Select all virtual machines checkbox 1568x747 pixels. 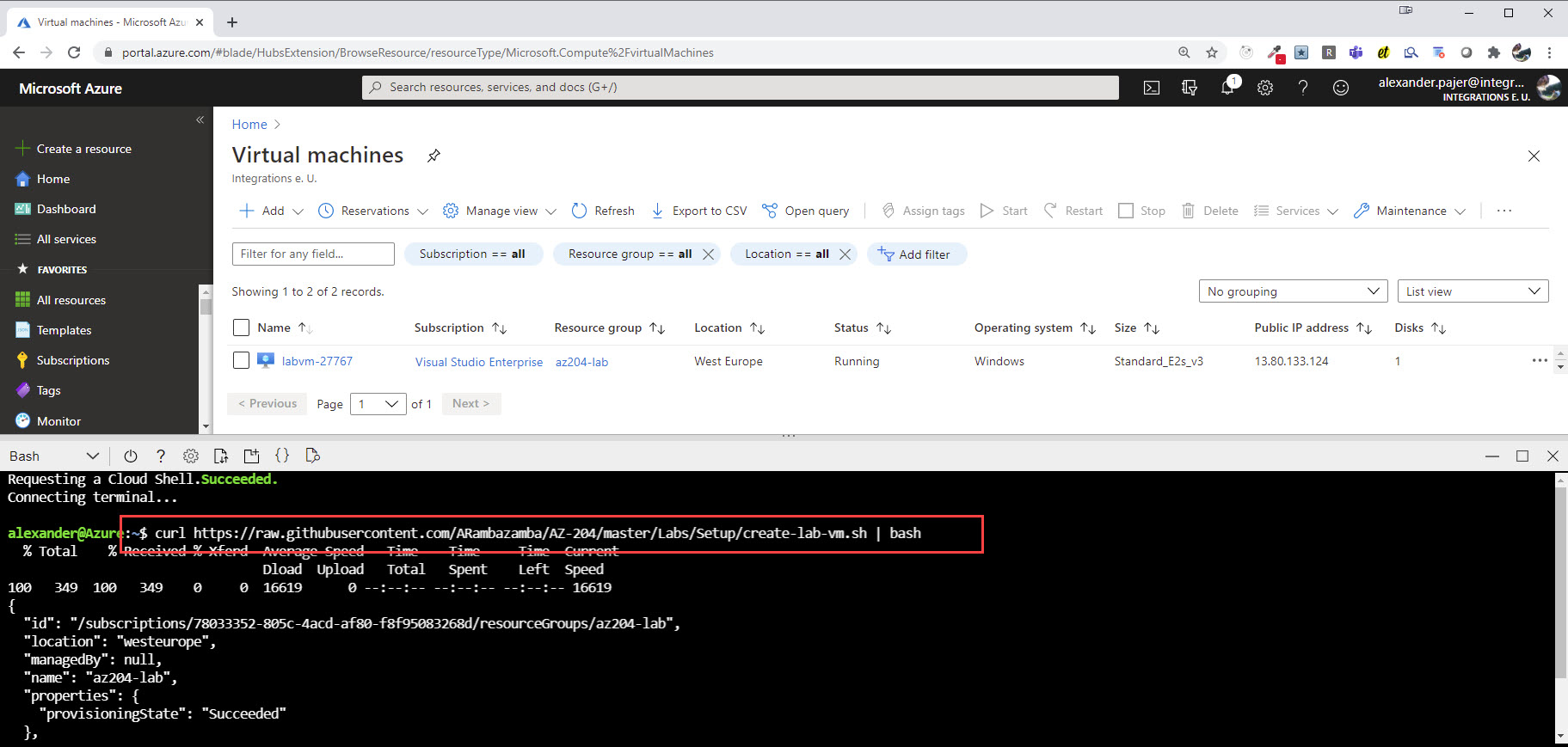242,328
